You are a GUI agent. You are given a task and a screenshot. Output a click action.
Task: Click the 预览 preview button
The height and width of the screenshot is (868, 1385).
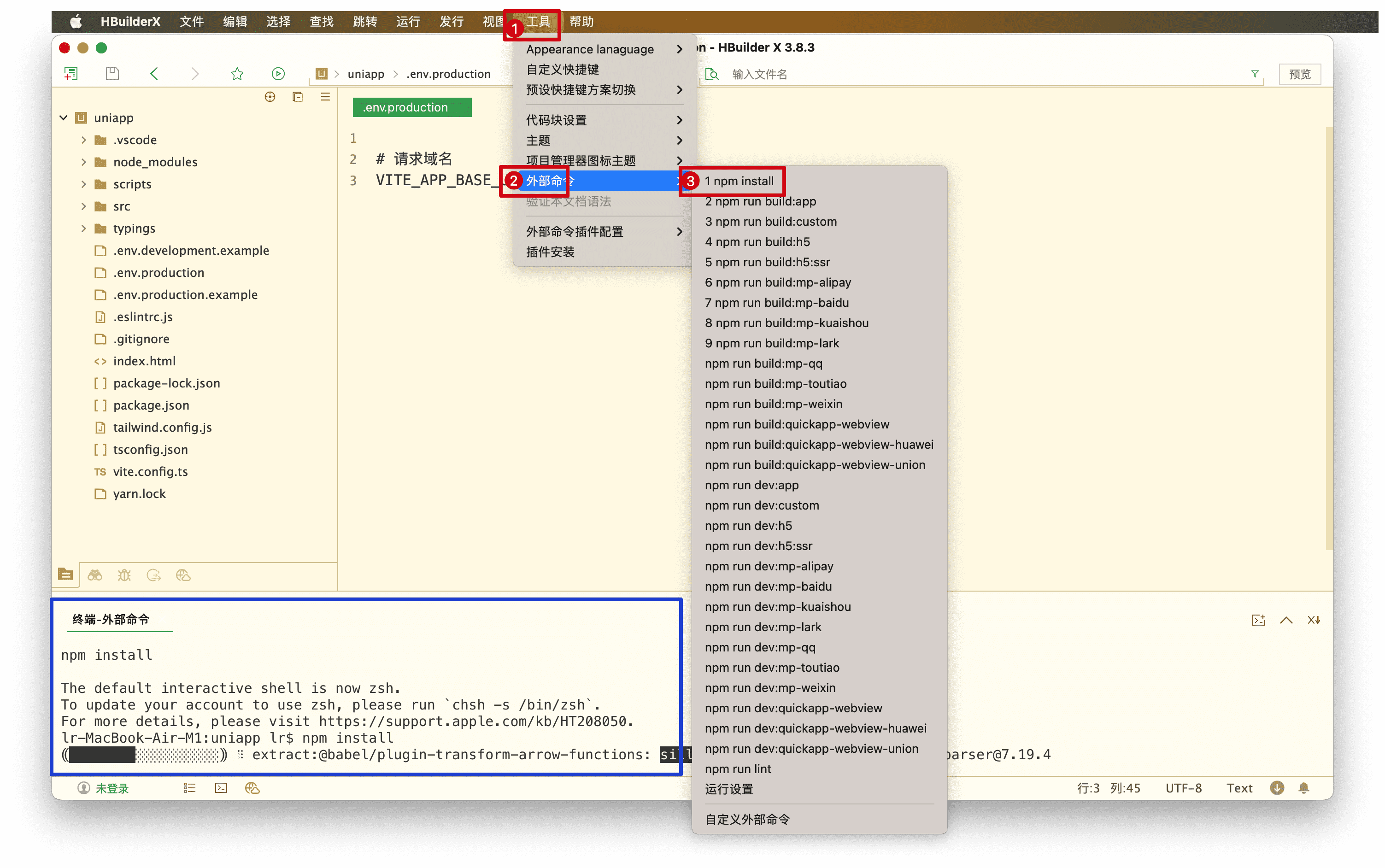click(x=1299, y=74)
